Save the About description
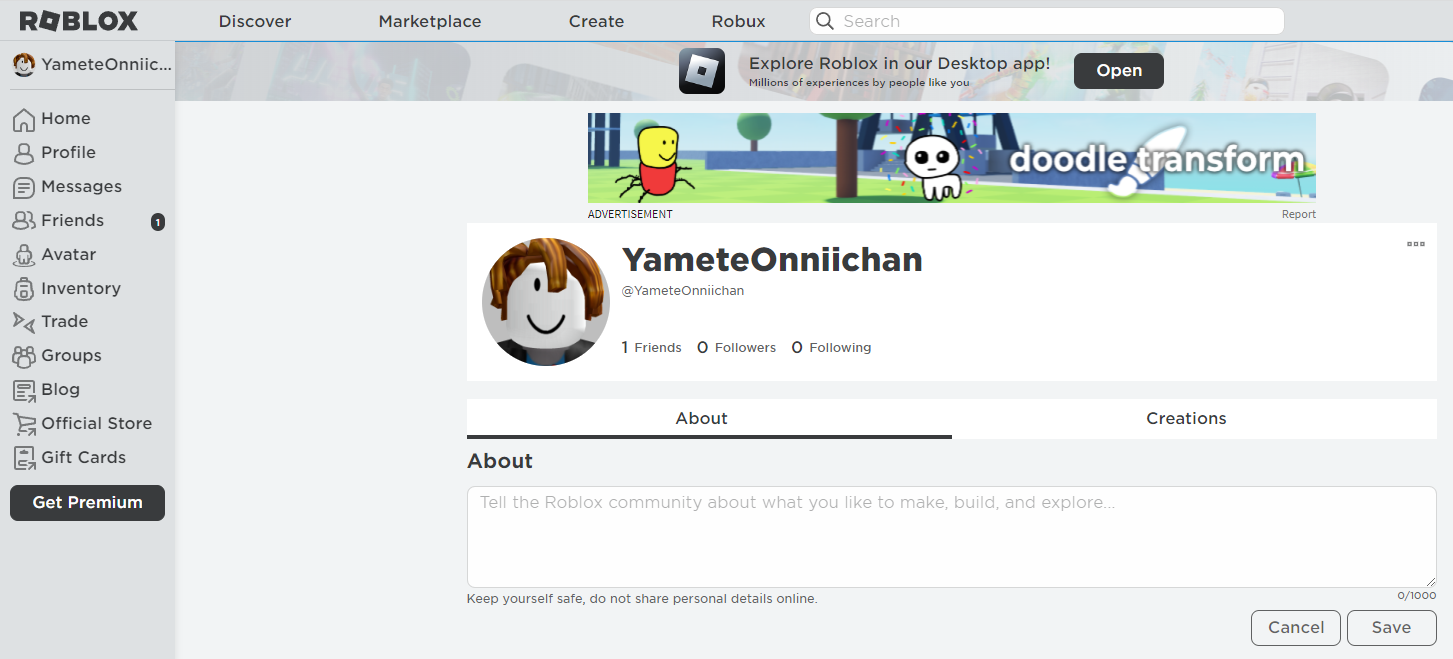The image size is (1453, 659). 1392,628
